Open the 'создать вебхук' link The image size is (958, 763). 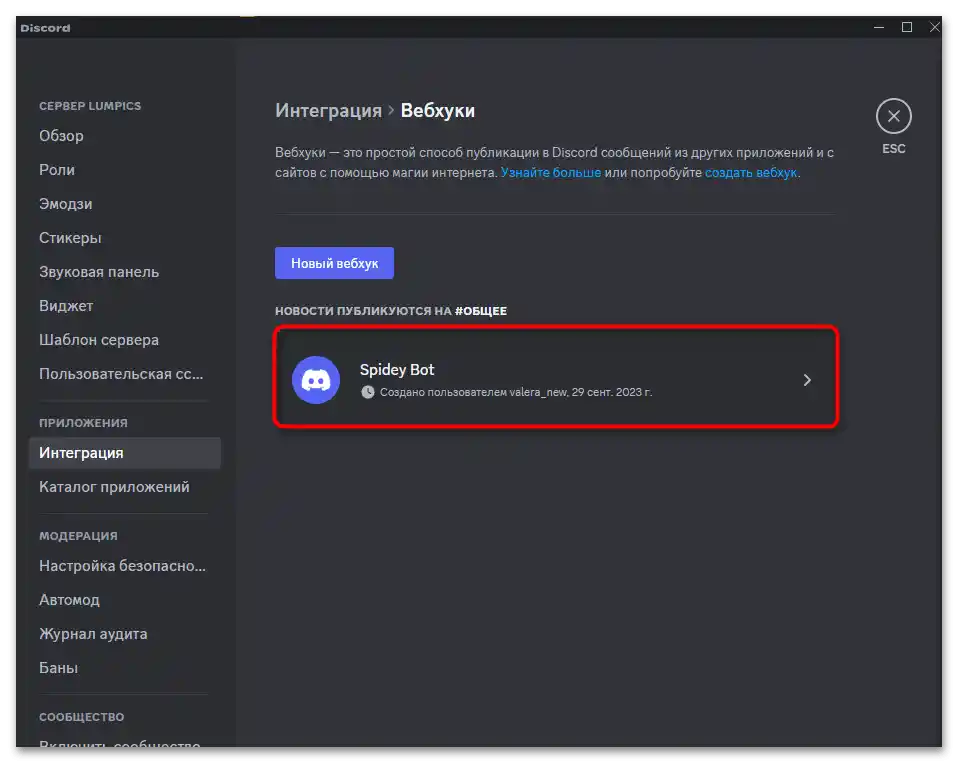751,172
